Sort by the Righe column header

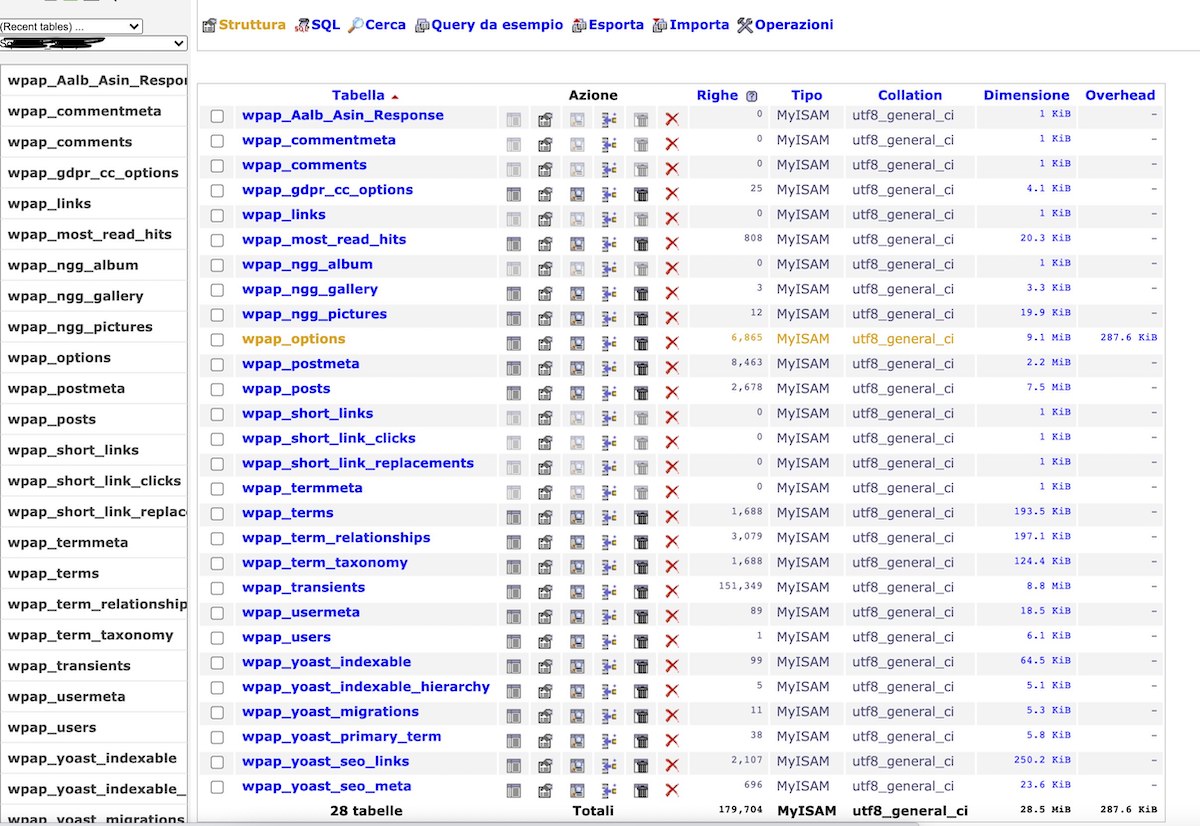[x=717, y=95]
